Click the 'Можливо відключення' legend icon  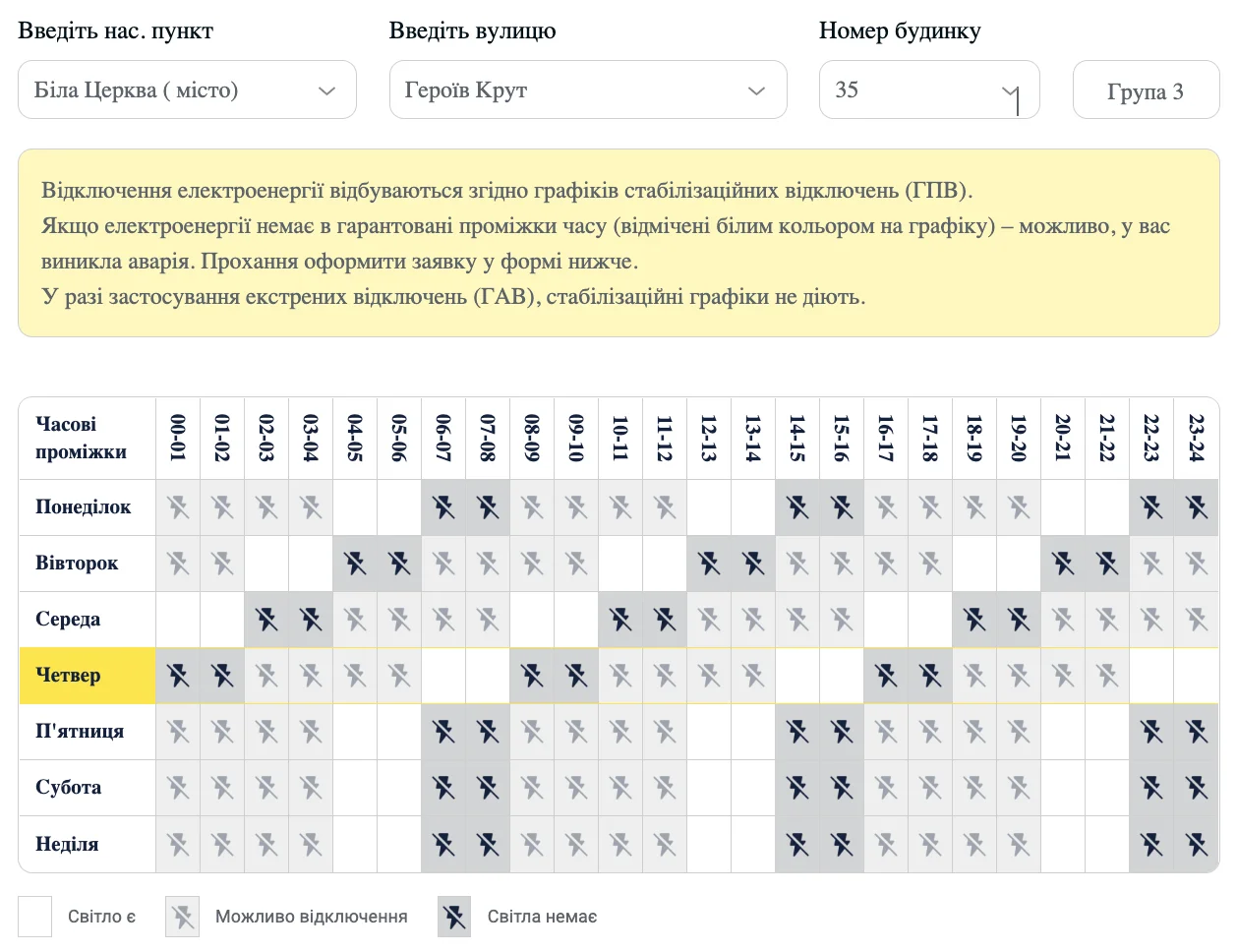click(183, 917)
